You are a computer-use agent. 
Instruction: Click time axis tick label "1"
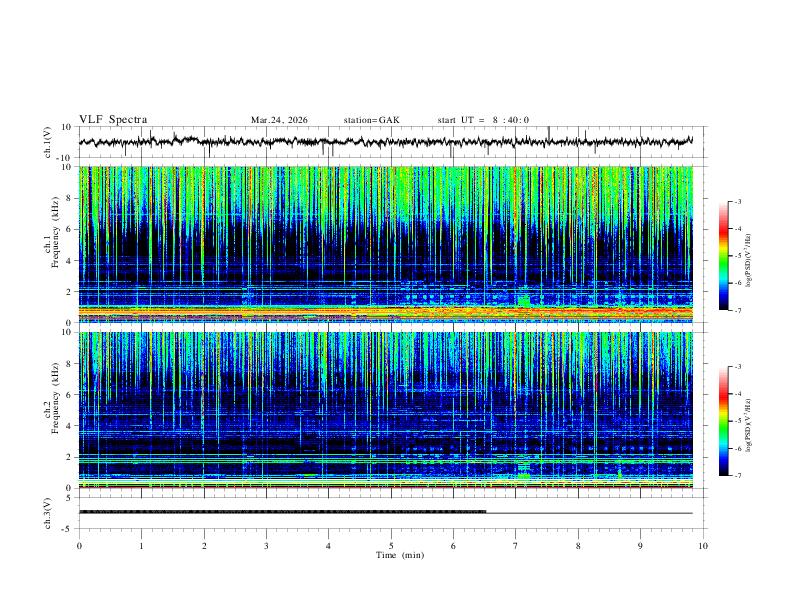point(141,546)
